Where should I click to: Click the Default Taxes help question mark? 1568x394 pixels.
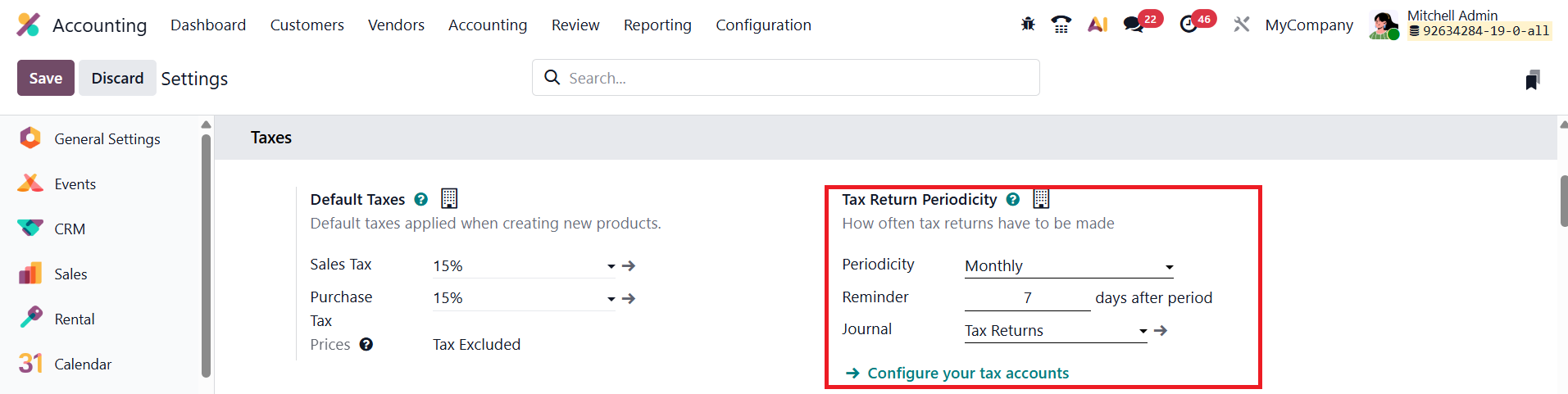[421, 199]
